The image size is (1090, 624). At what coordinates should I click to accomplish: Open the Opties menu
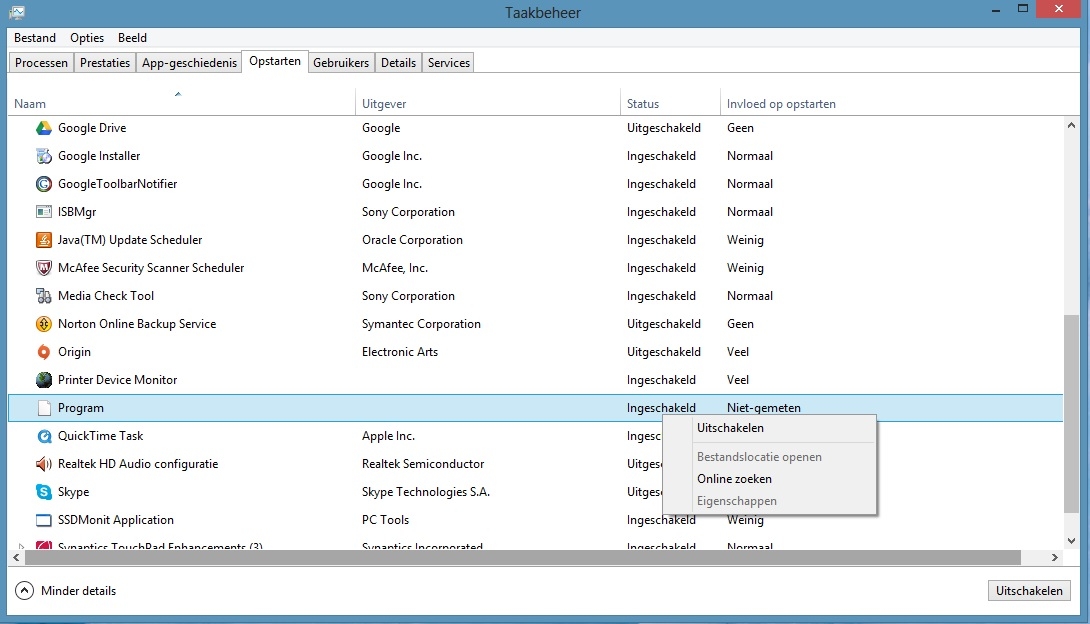tap(87, 38)
